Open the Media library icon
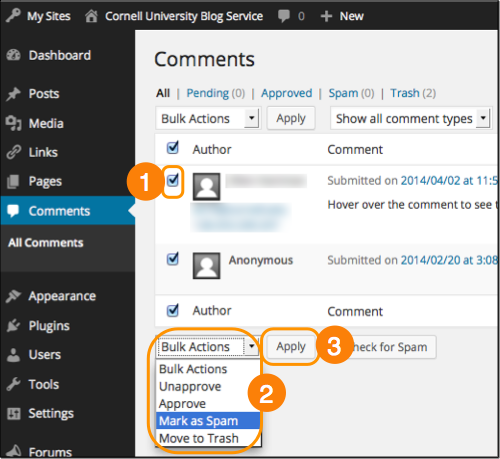 13,123
